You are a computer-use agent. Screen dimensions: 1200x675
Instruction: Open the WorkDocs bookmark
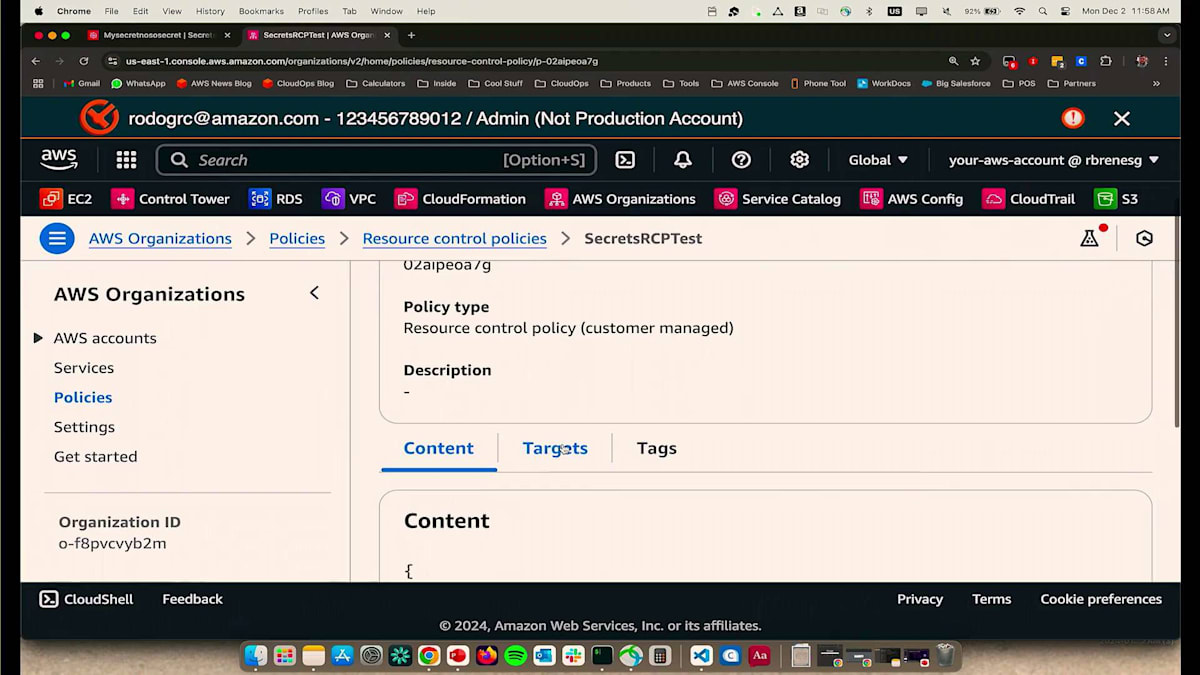[883, 84]
